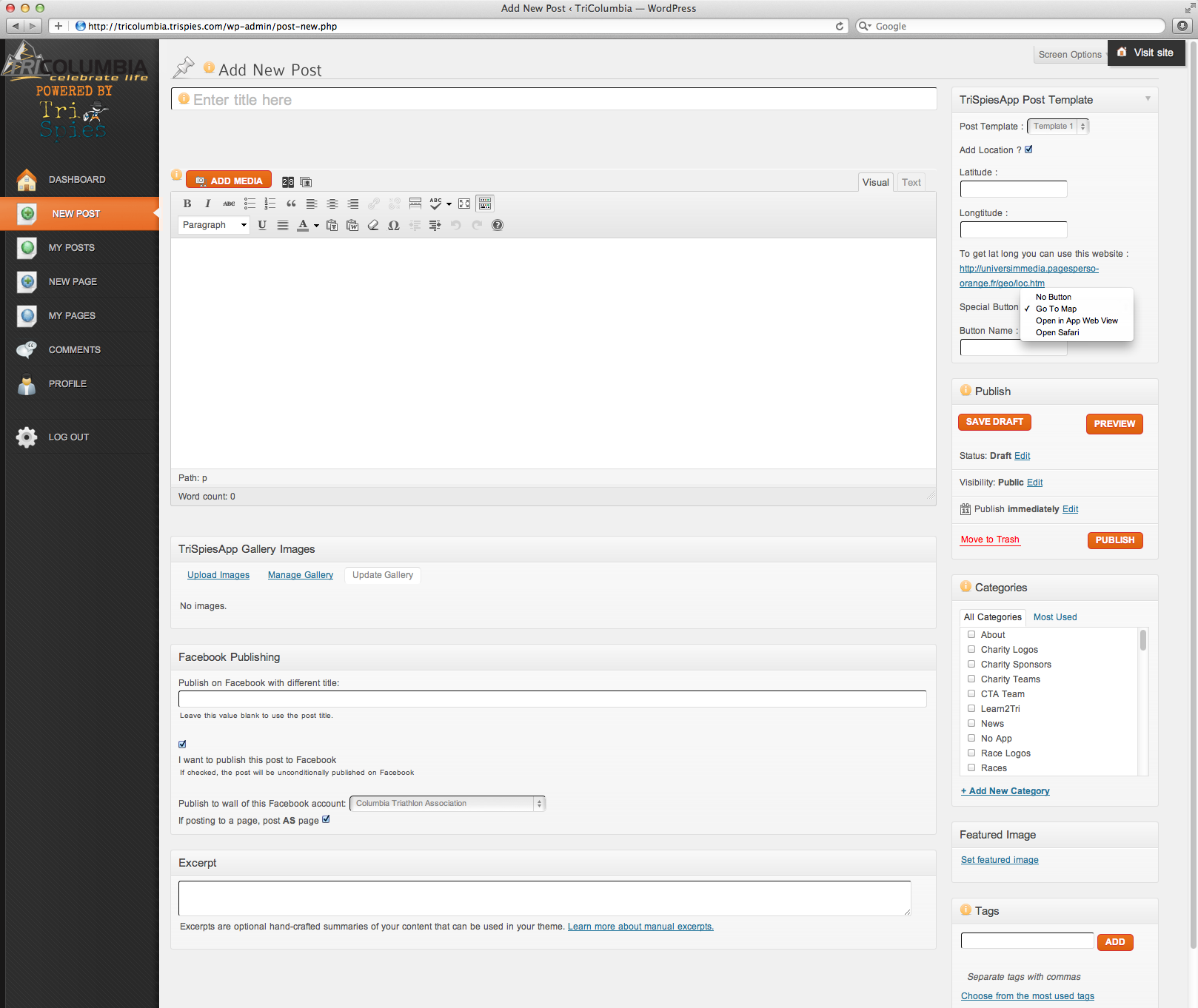Publish the post

[x=1115, y=540]
